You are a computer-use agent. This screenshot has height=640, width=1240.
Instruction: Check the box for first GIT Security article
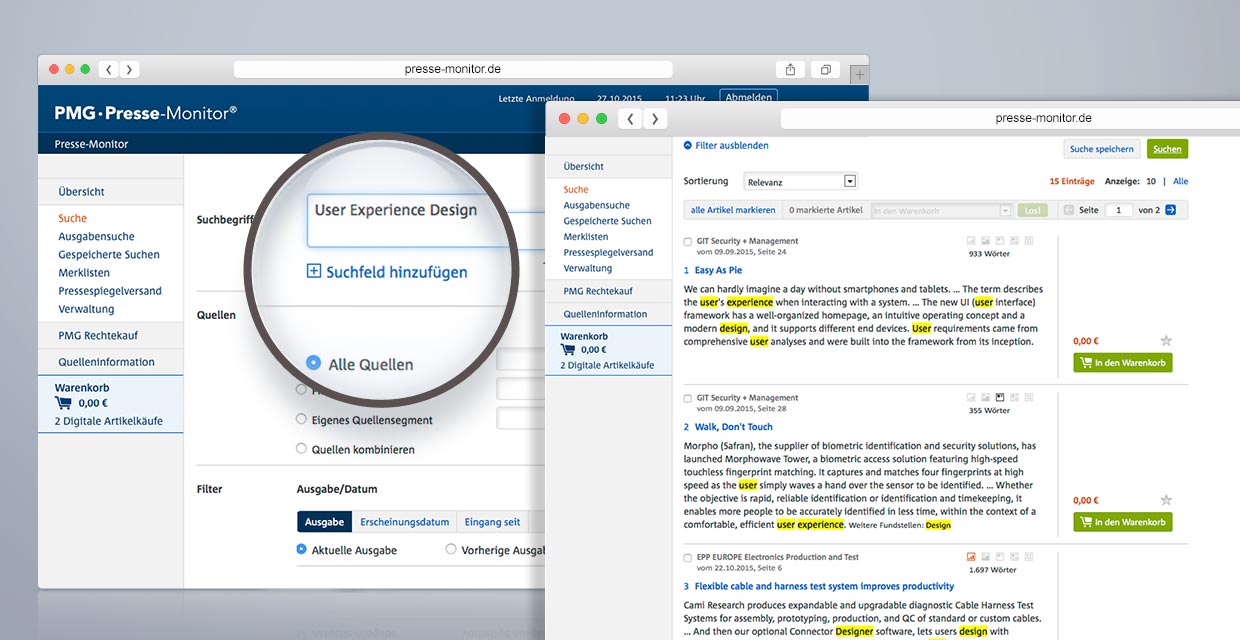coord(688,242)
